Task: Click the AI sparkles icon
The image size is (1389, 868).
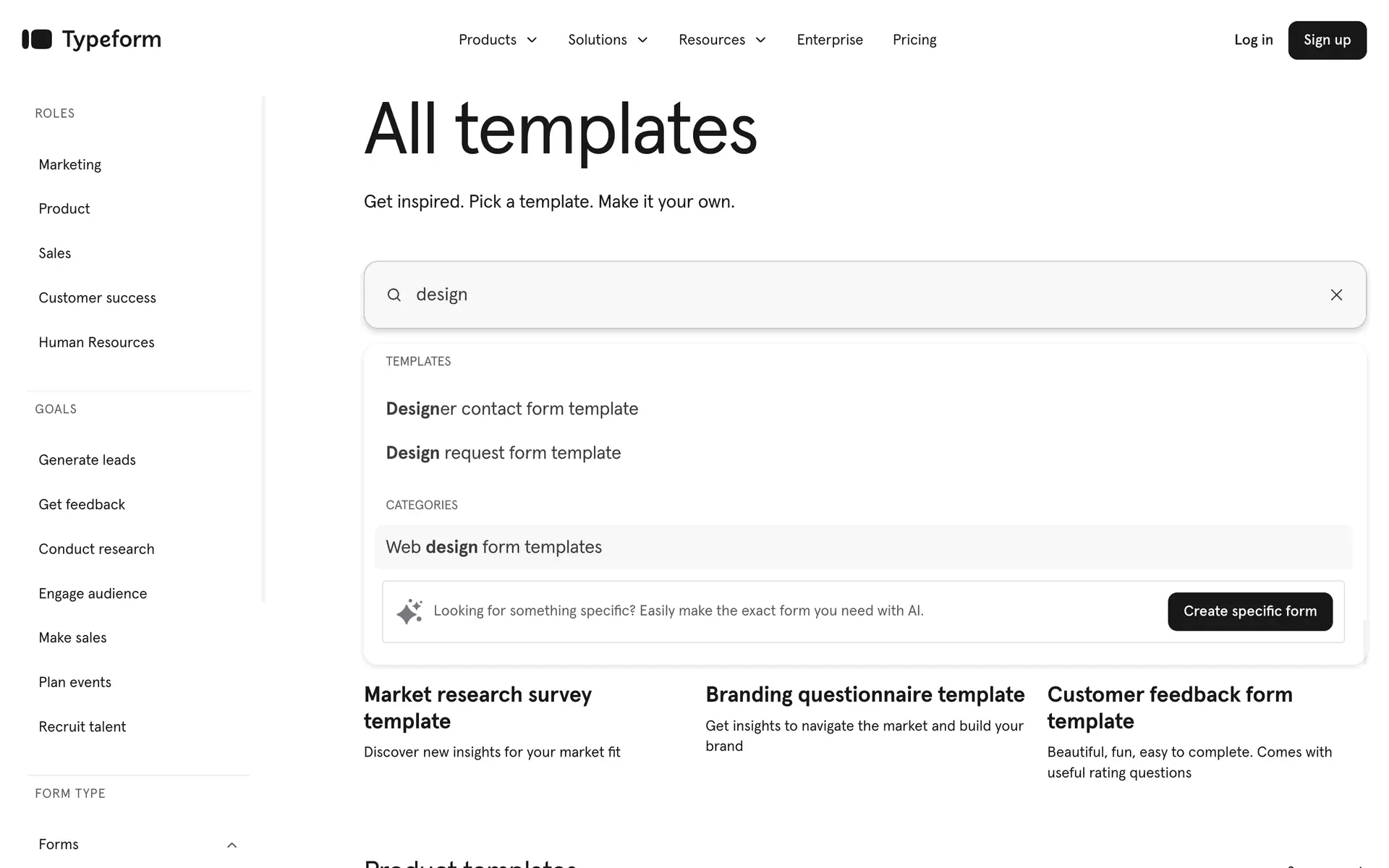Action: click(x=409, y=612)
